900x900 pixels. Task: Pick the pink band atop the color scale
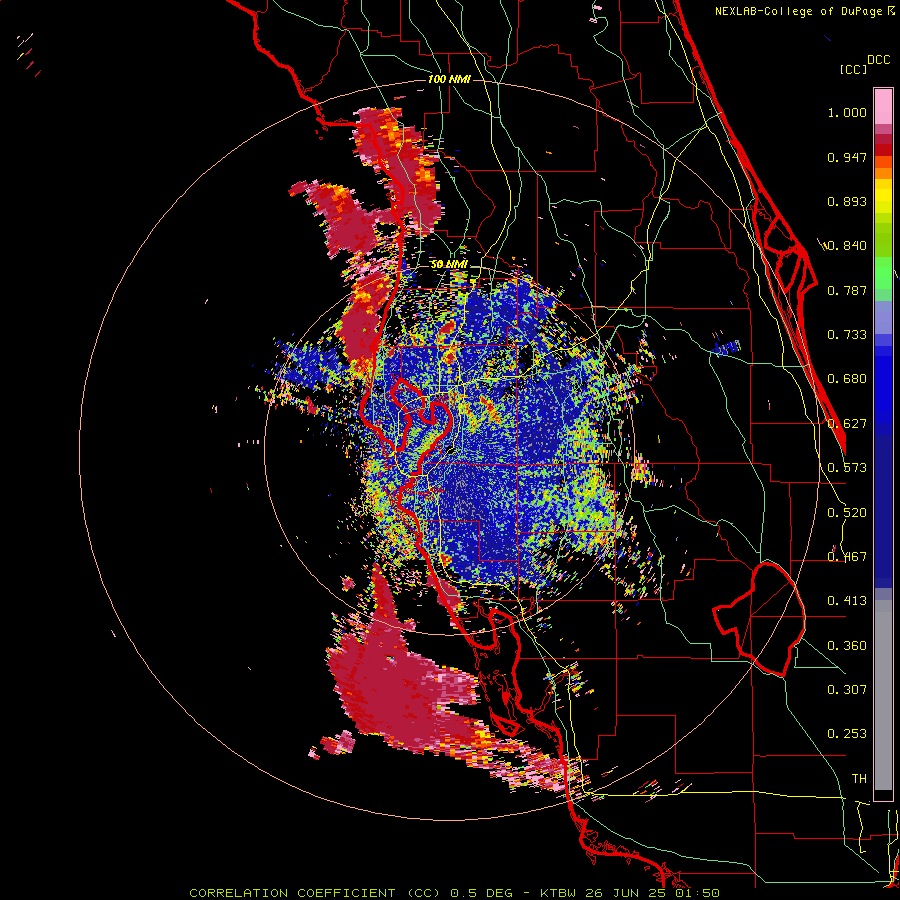(883, 106)
